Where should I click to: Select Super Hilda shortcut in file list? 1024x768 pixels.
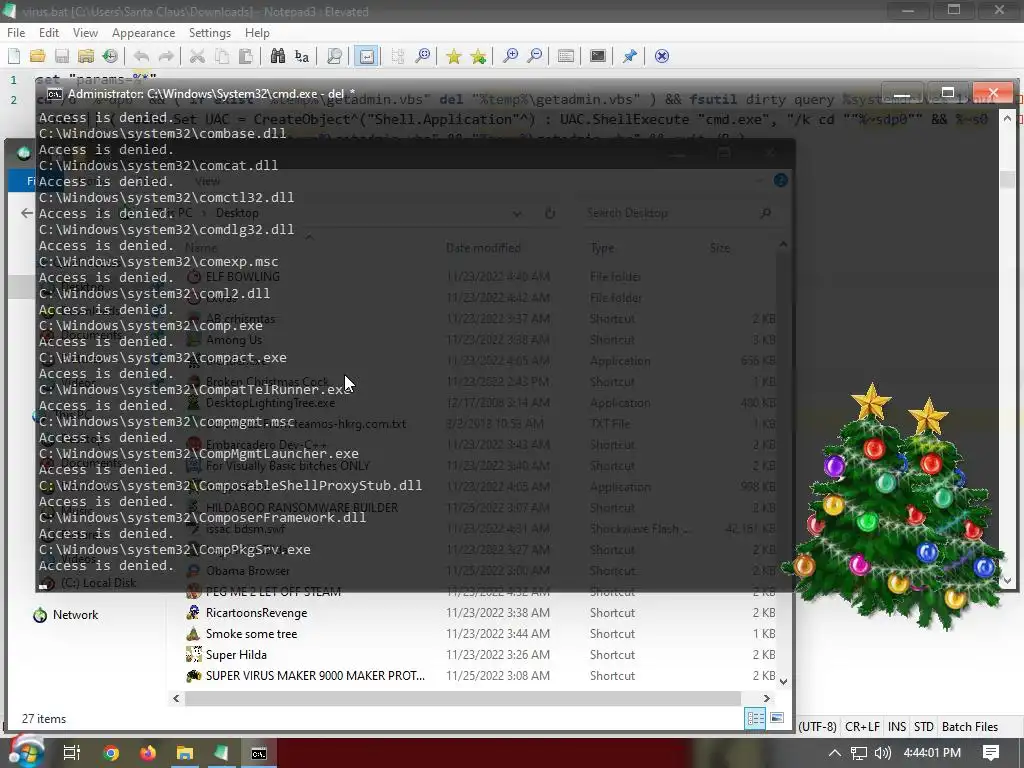click(x=236, y=654)
